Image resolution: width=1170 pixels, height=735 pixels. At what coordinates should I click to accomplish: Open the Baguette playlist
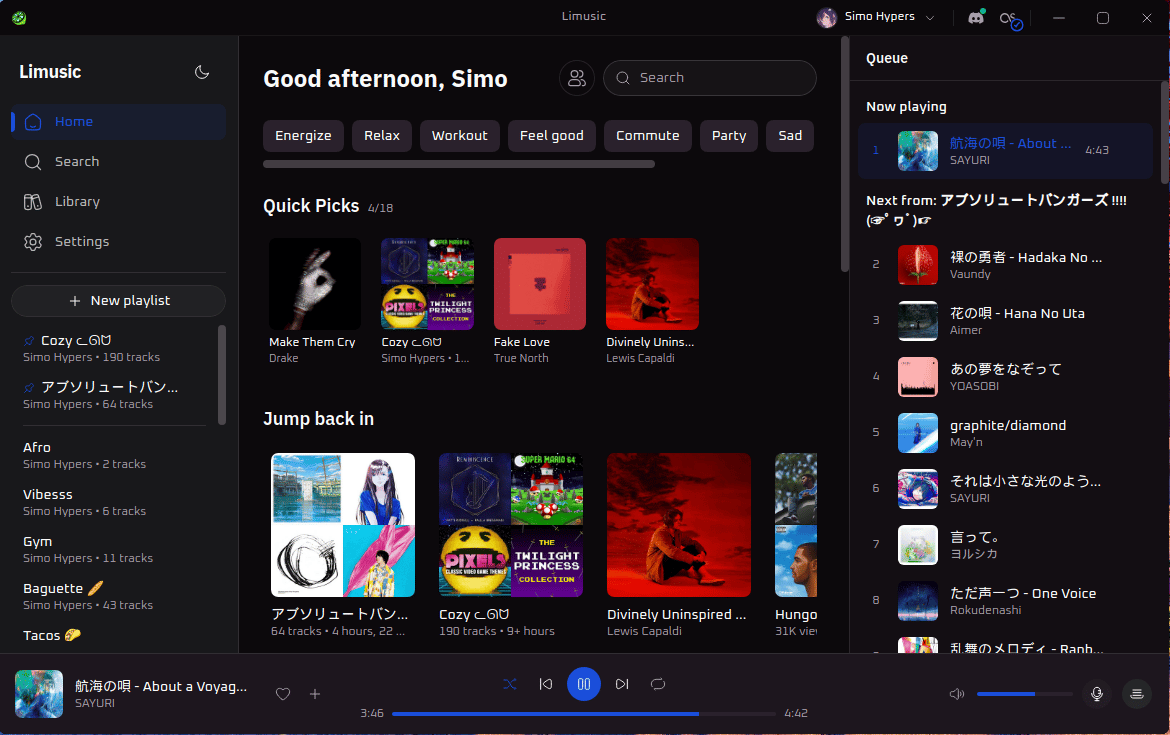click(x=112, y=596)
